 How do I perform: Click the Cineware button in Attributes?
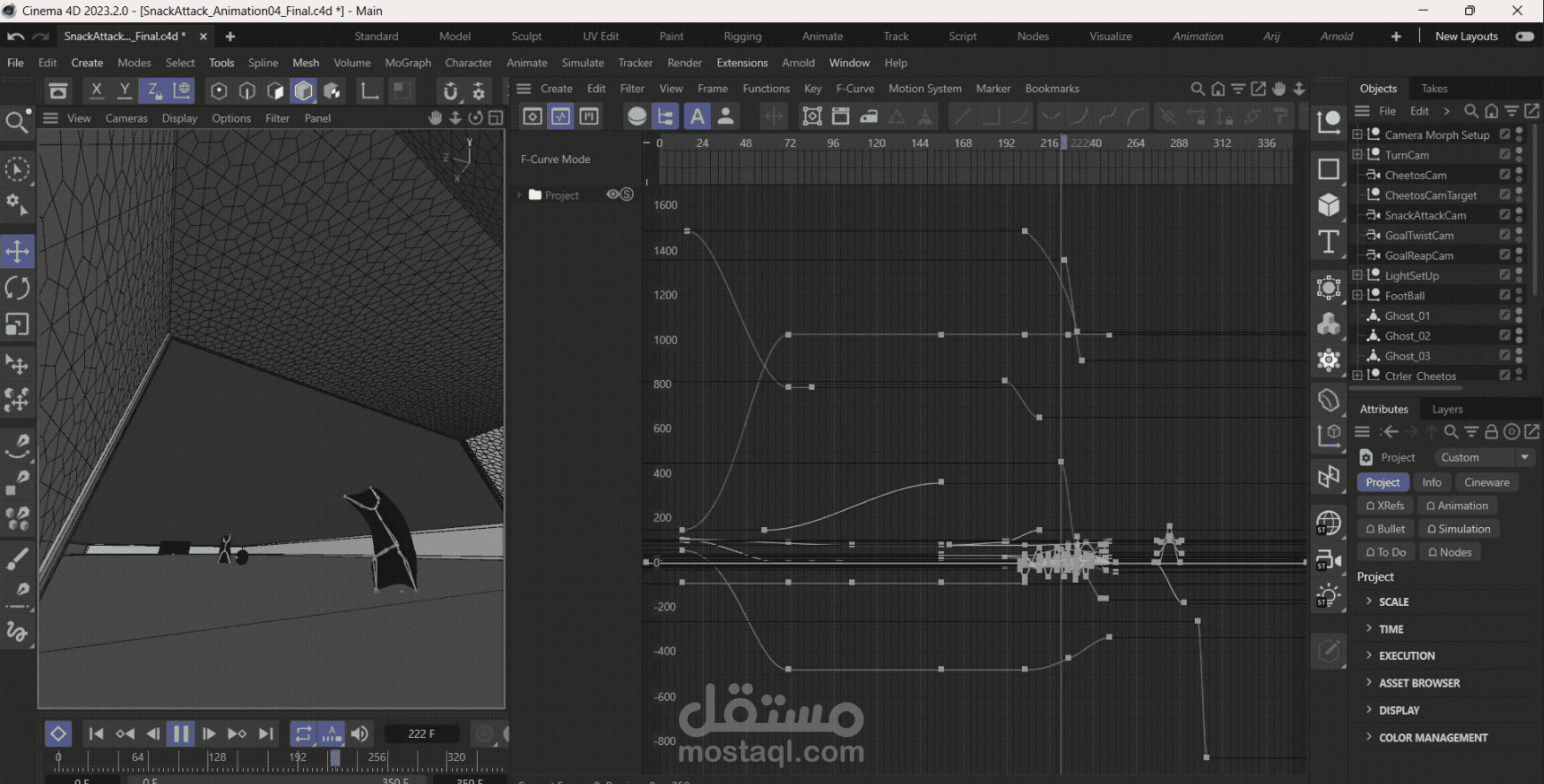[x=1486, y=483]
